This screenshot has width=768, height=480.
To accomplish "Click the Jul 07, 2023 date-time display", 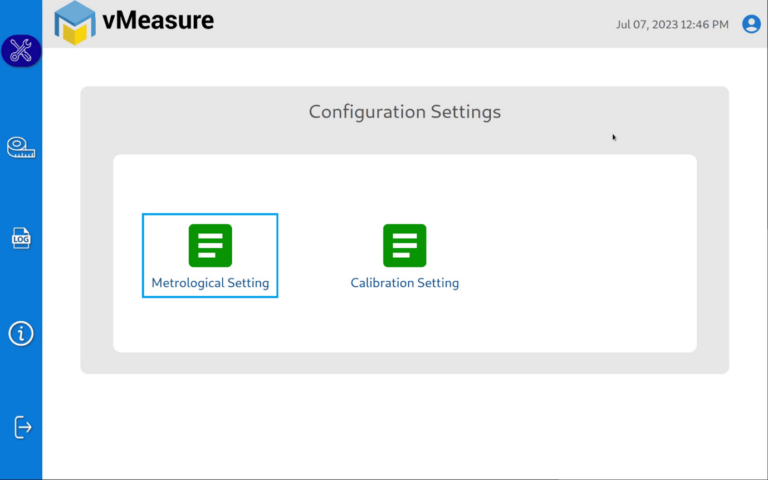I will 672,24.
